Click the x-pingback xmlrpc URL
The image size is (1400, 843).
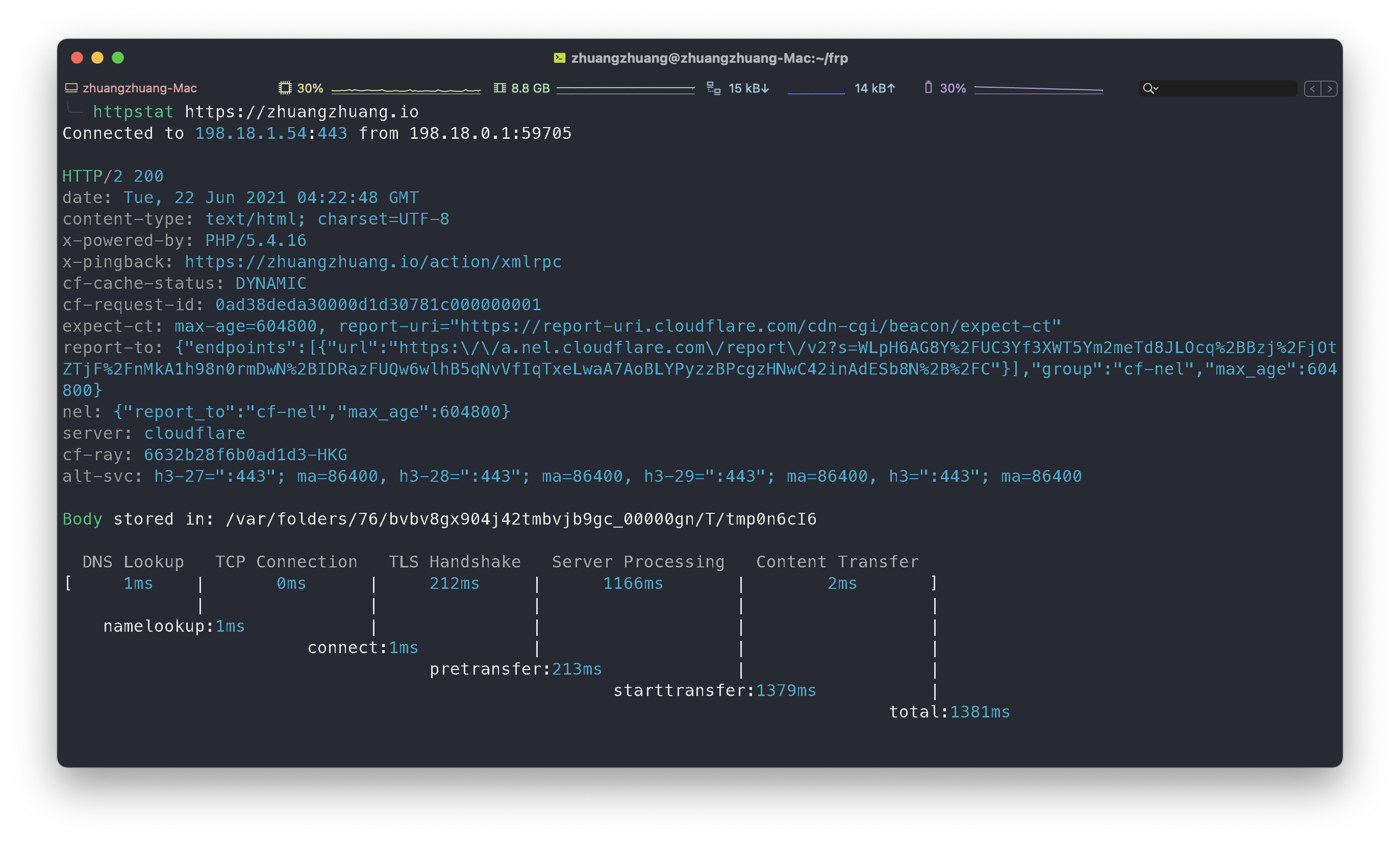click(373, 262)
